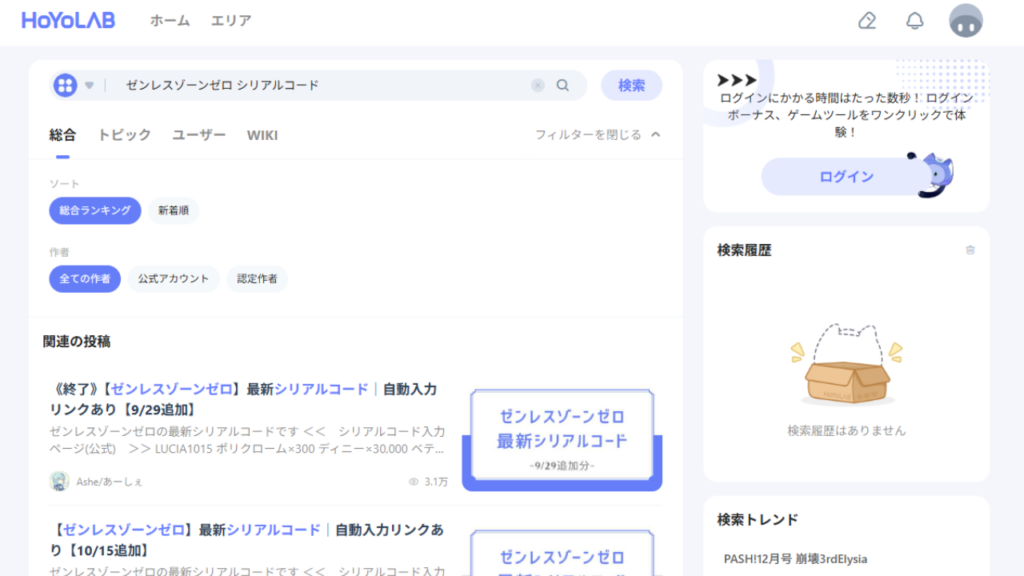Select the 新着順 sort option
1024x576 pixels.
coord(174,211)
